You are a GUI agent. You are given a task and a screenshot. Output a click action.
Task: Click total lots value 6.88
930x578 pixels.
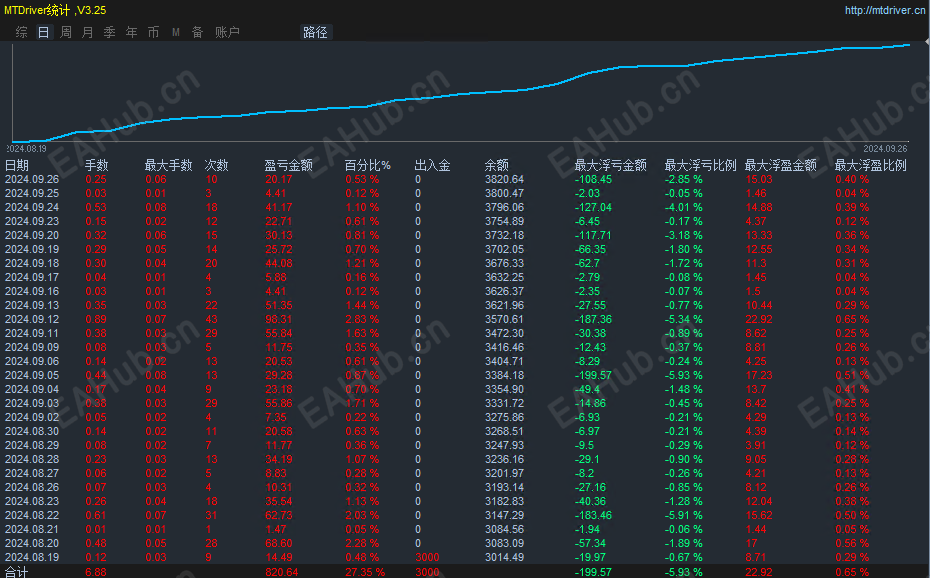point(95,572)
